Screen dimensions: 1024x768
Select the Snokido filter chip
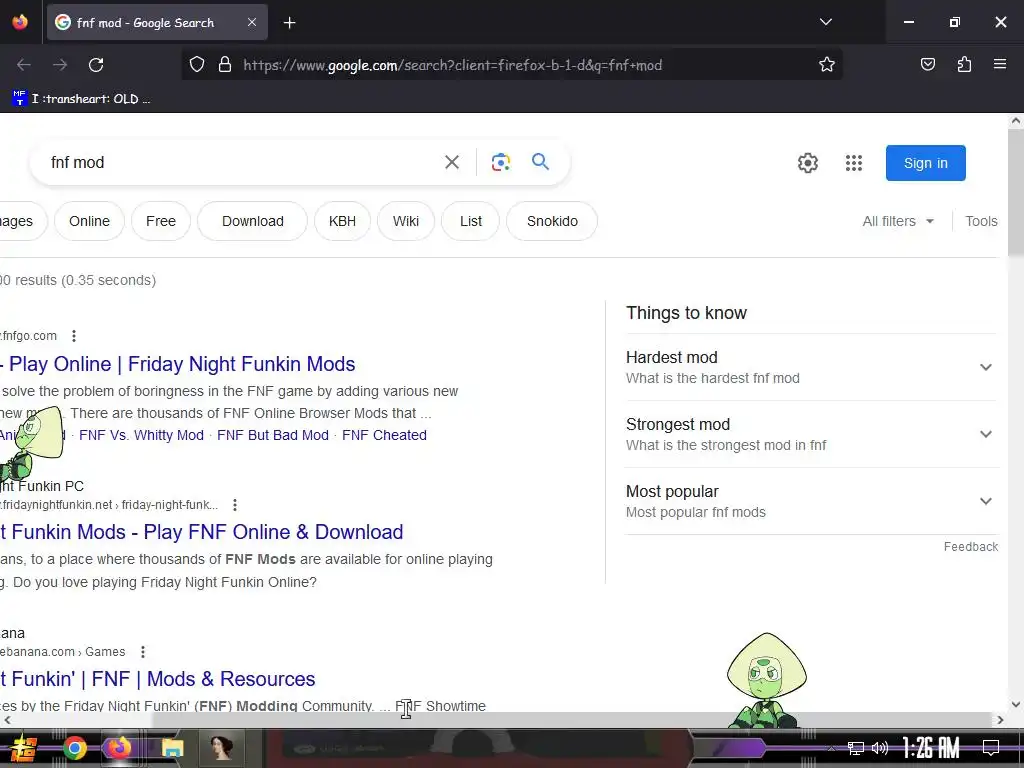pyautogui.click(x=552, y=221)
